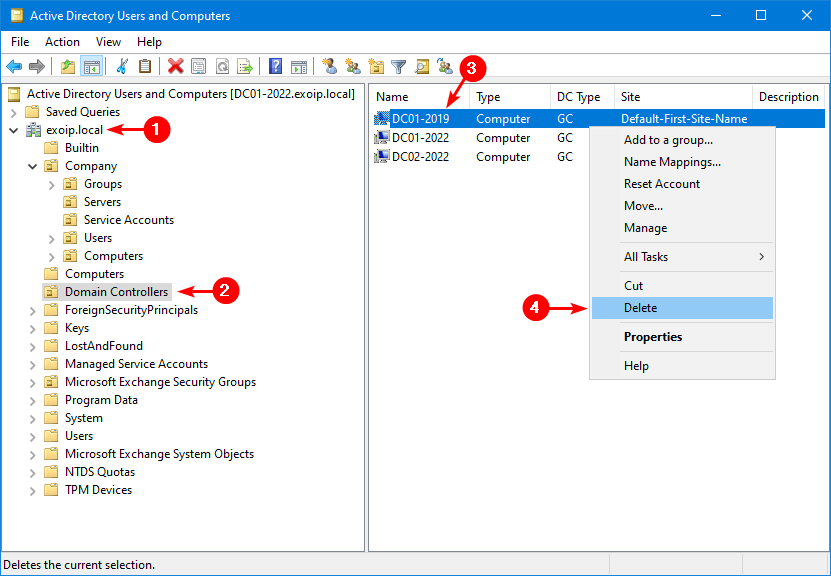
Task: Select the Servers OU
Action: tap(102, 202)
